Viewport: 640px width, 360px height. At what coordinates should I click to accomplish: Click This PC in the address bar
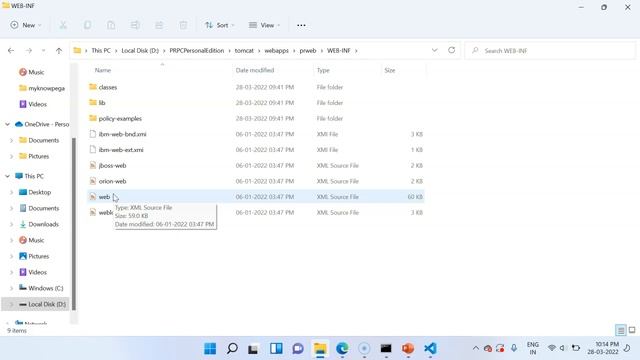[101, 51]
